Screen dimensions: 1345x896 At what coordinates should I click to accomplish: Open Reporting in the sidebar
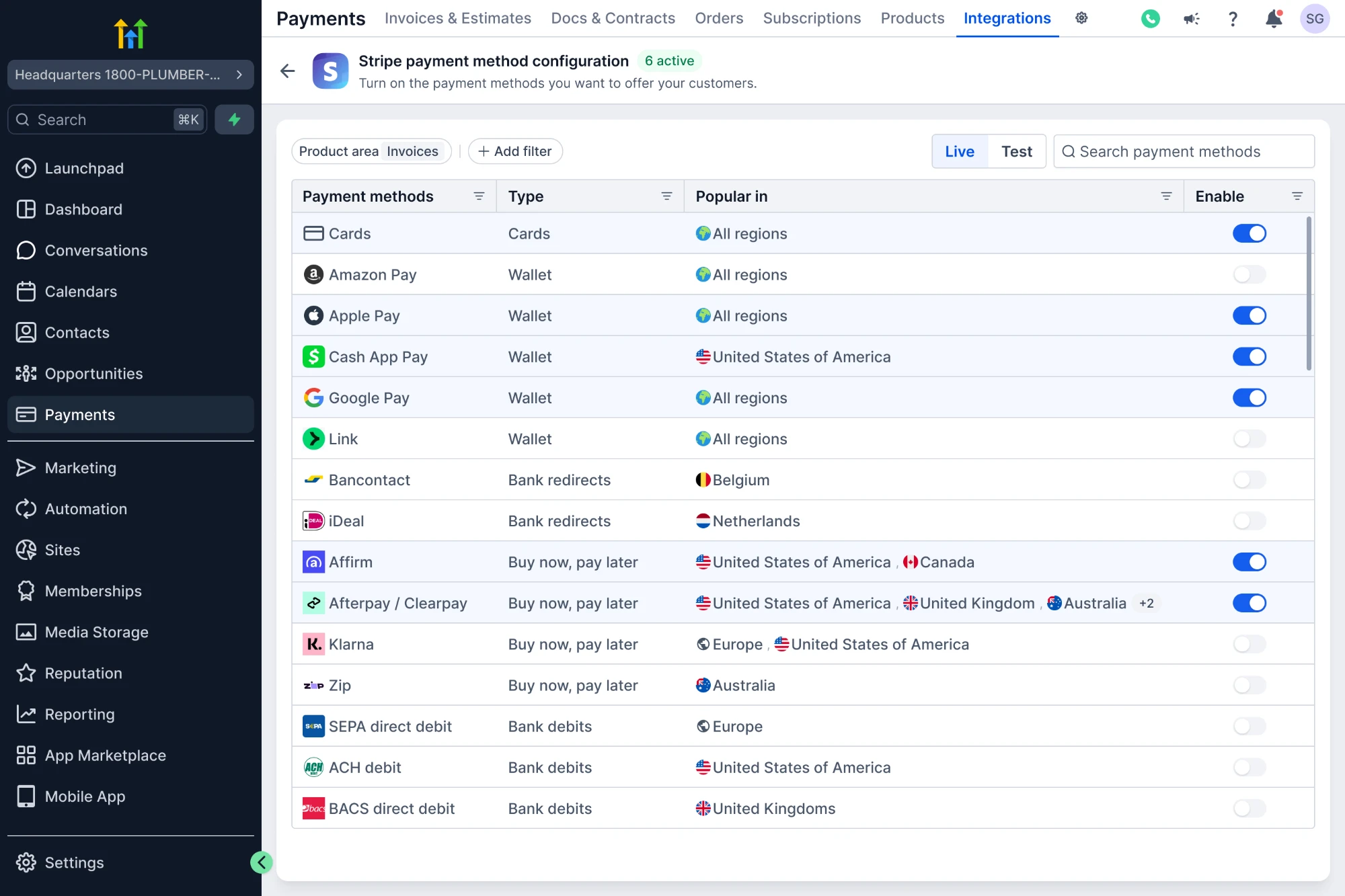130,714
